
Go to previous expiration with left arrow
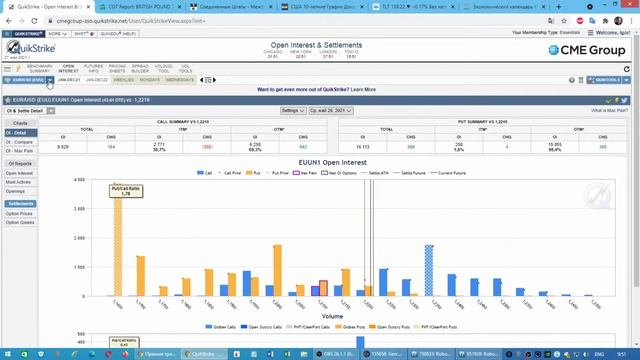coord(201,80)
